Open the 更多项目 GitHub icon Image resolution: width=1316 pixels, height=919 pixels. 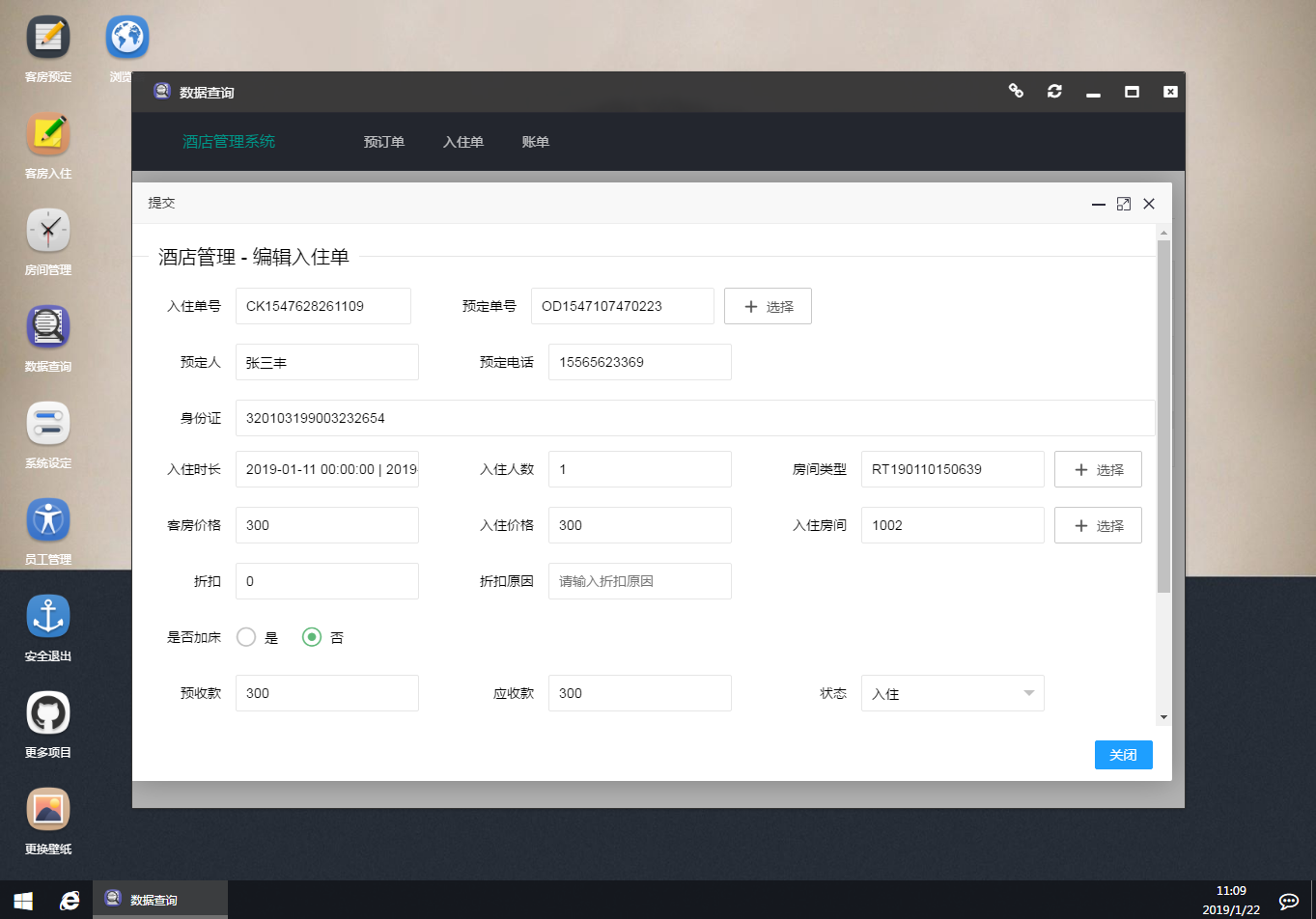47,713
